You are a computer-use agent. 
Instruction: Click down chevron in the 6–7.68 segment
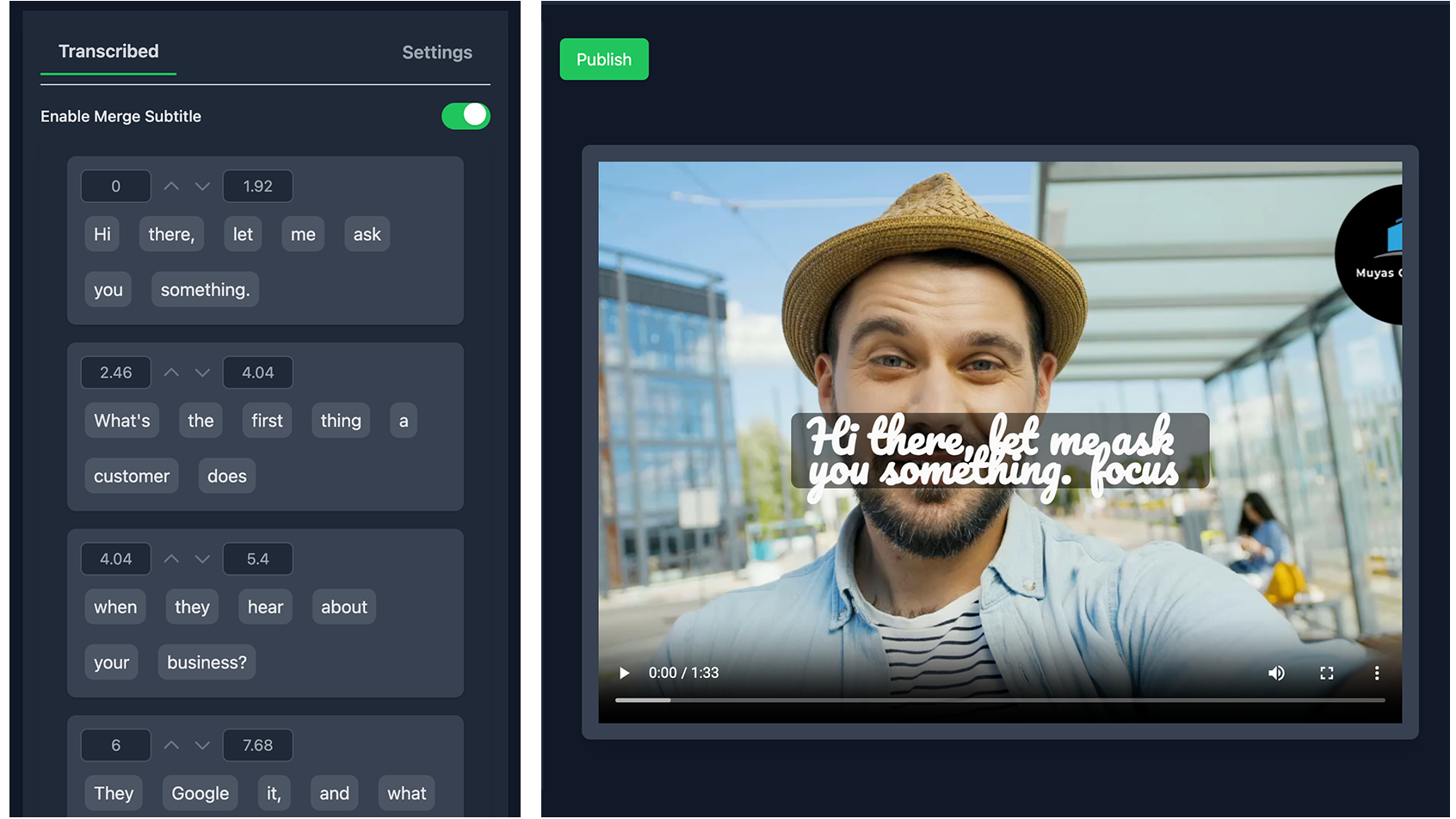pos(202,745)
